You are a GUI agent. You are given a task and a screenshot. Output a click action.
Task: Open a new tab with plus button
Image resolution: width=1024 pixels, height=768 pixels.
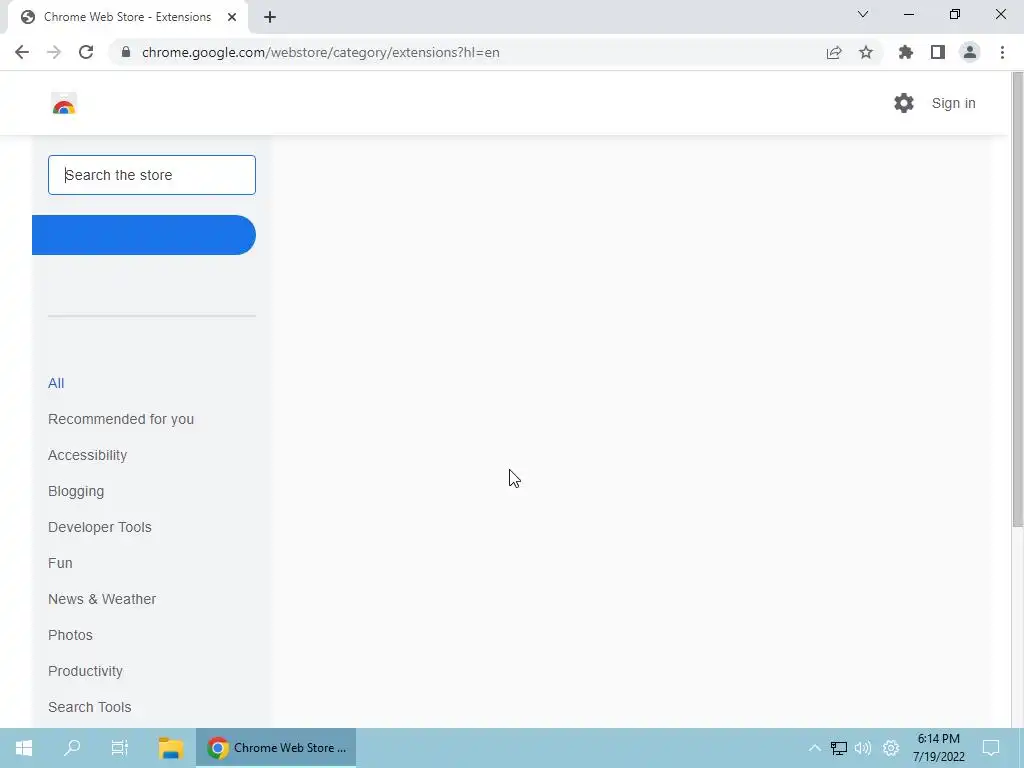(270, 17)
